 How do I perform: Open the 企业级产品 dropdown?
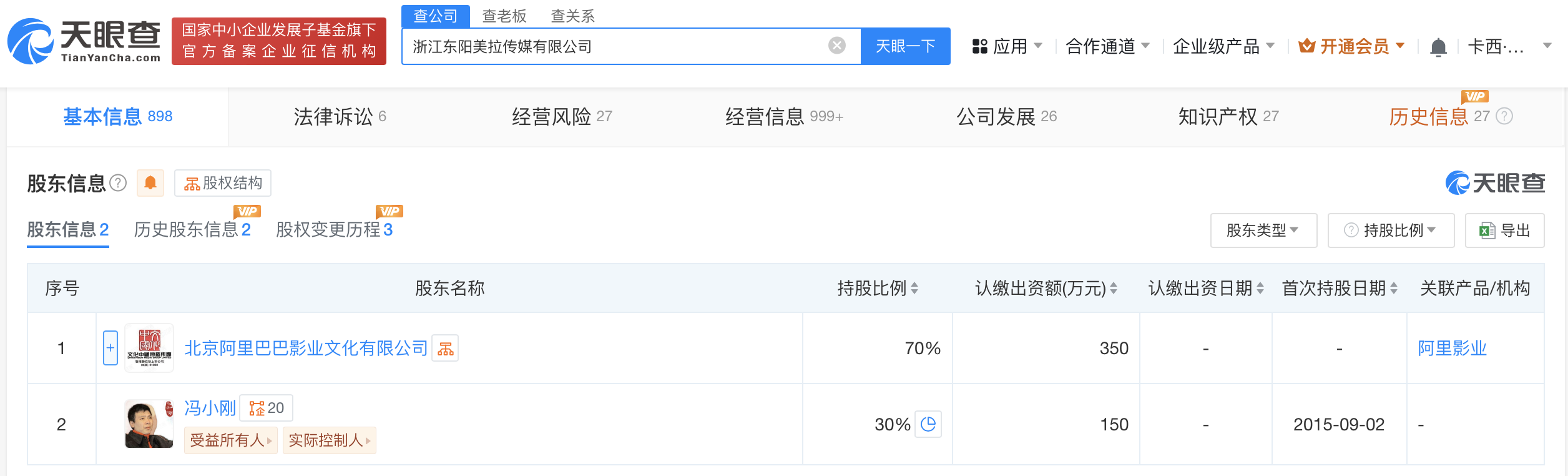tap(1223, 46)
